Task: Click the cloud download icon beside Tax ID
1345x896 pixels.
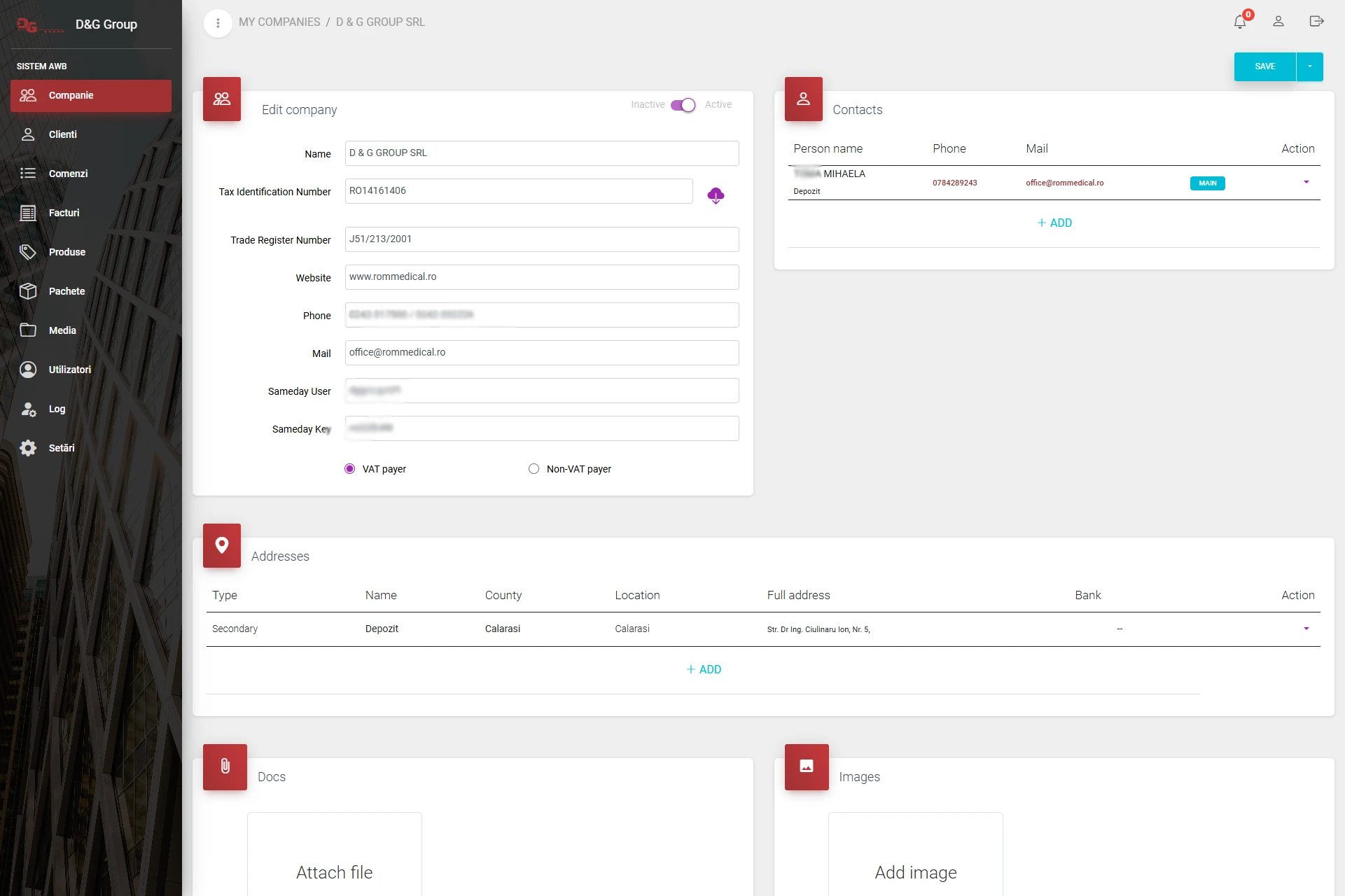Action: point(716,195)
